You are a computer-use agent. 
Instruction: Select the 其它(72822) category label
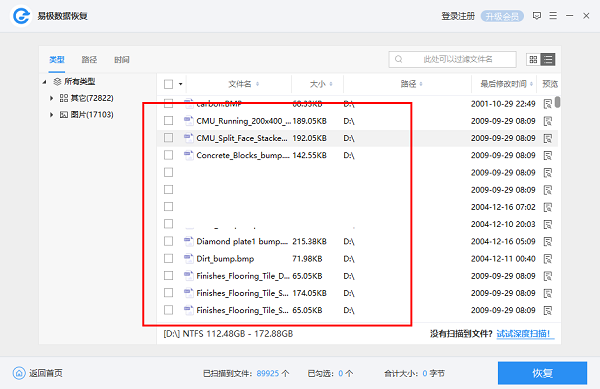92,98
